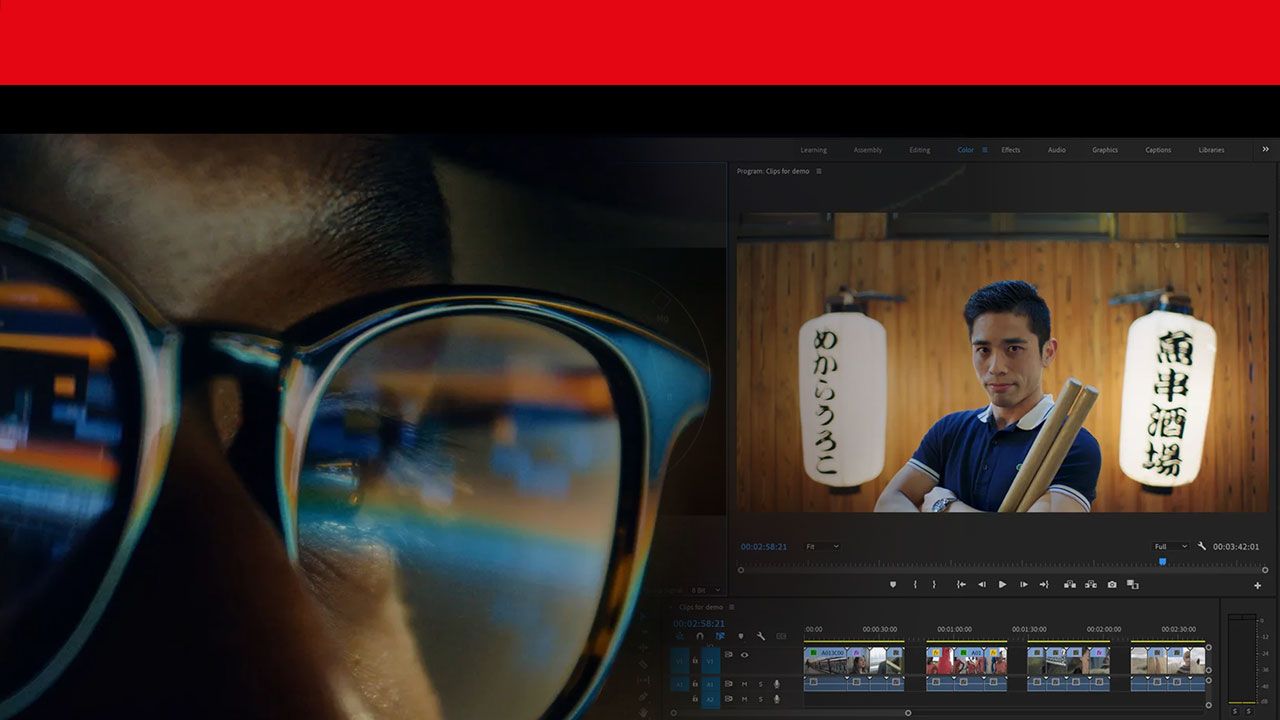
Task: Click the Export Frame camera icon
Action: pyautogui.click(x=1112, y=584)
